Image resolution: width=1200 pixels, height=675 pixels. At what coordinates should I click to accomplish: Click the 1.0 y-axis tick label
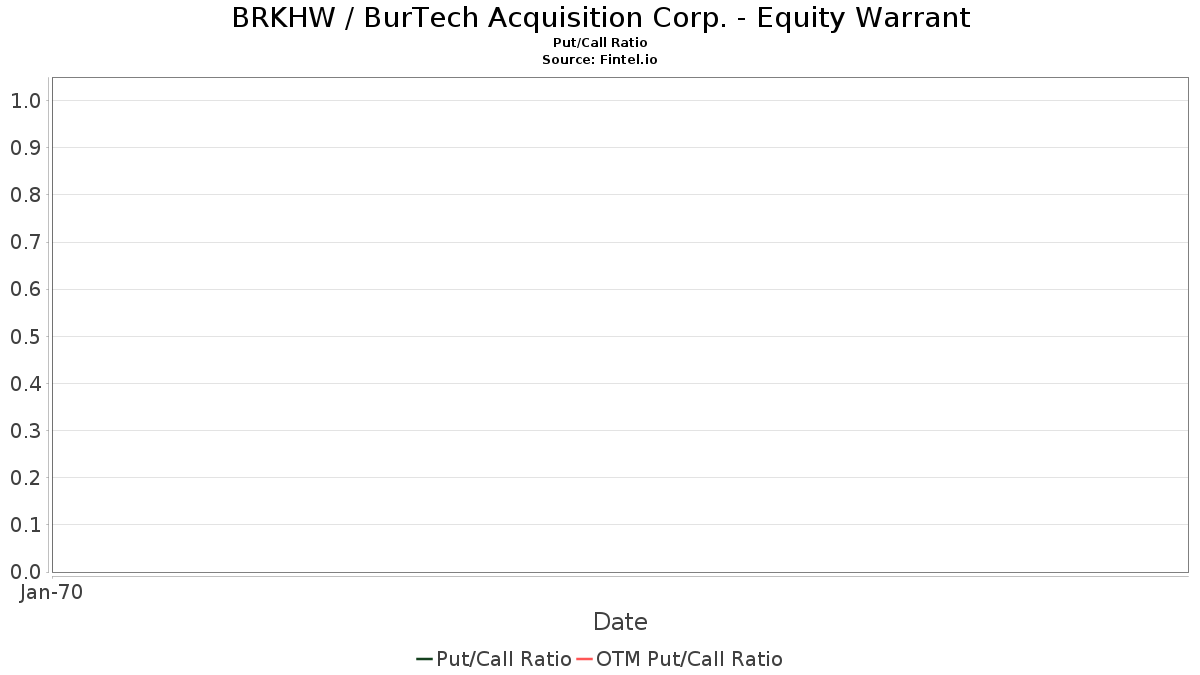point(25,101)
